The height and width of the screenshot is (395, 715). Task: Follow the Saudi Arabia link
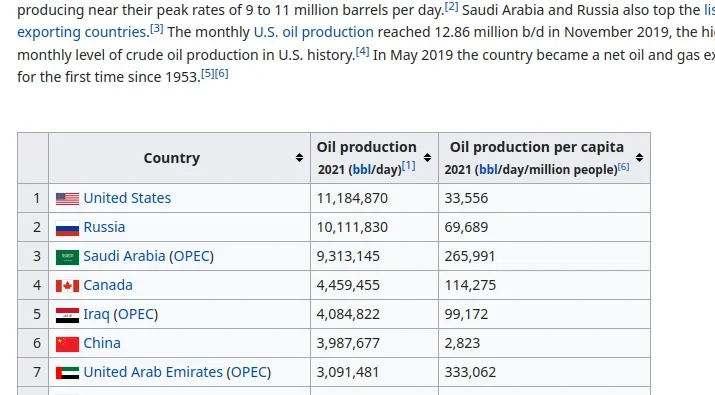(124, 256)
